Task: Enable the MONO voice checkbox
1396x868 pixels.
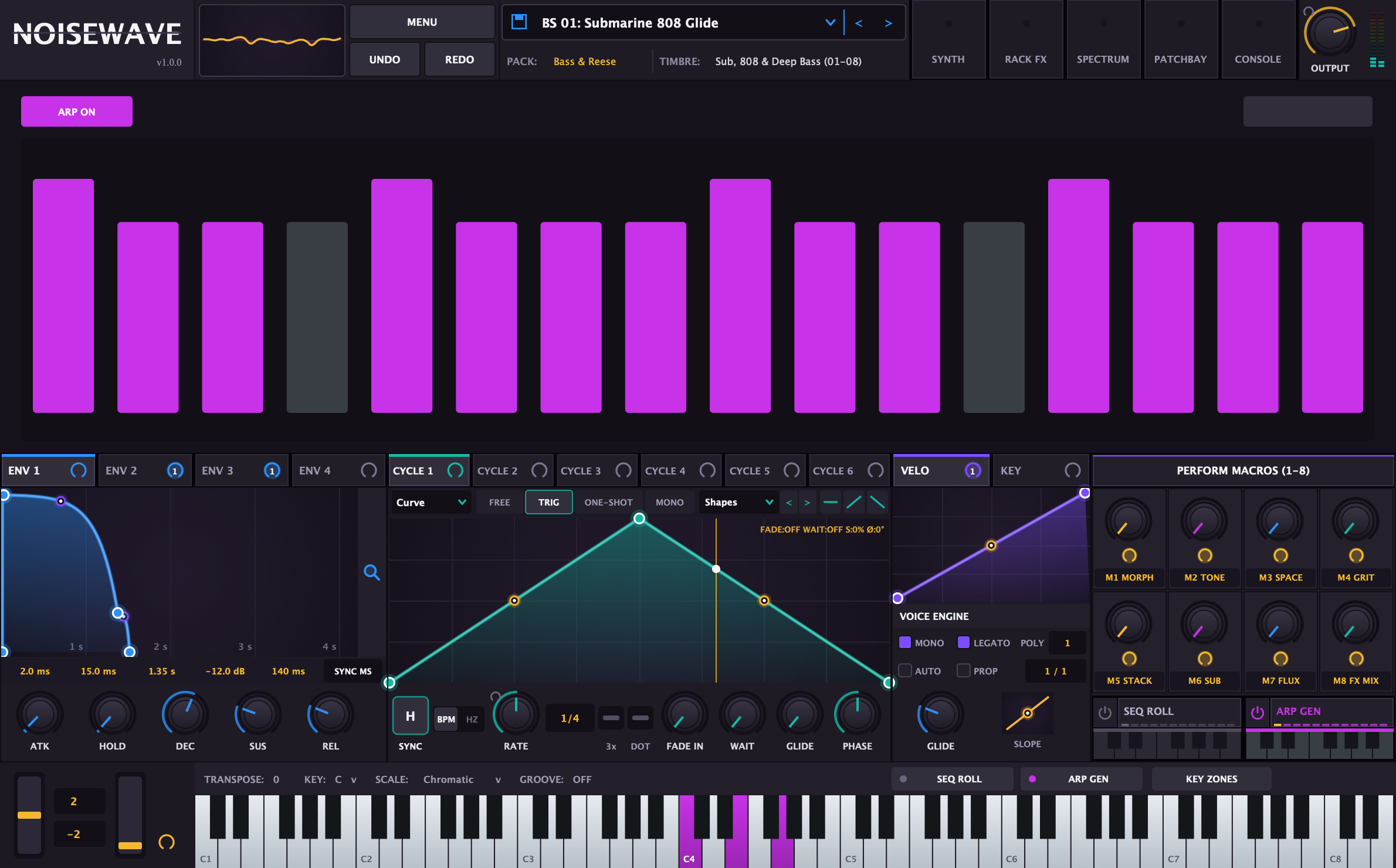Action: (905, 642)
